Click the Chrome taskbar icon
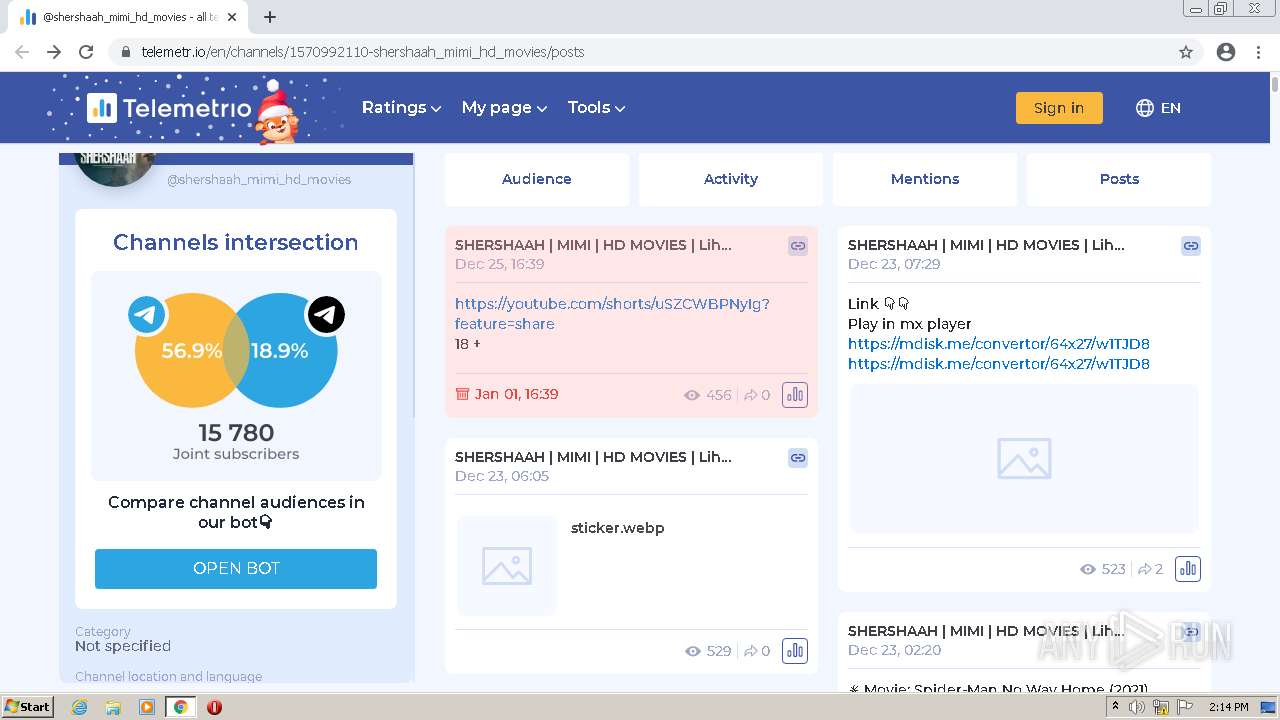 [180, 707]
